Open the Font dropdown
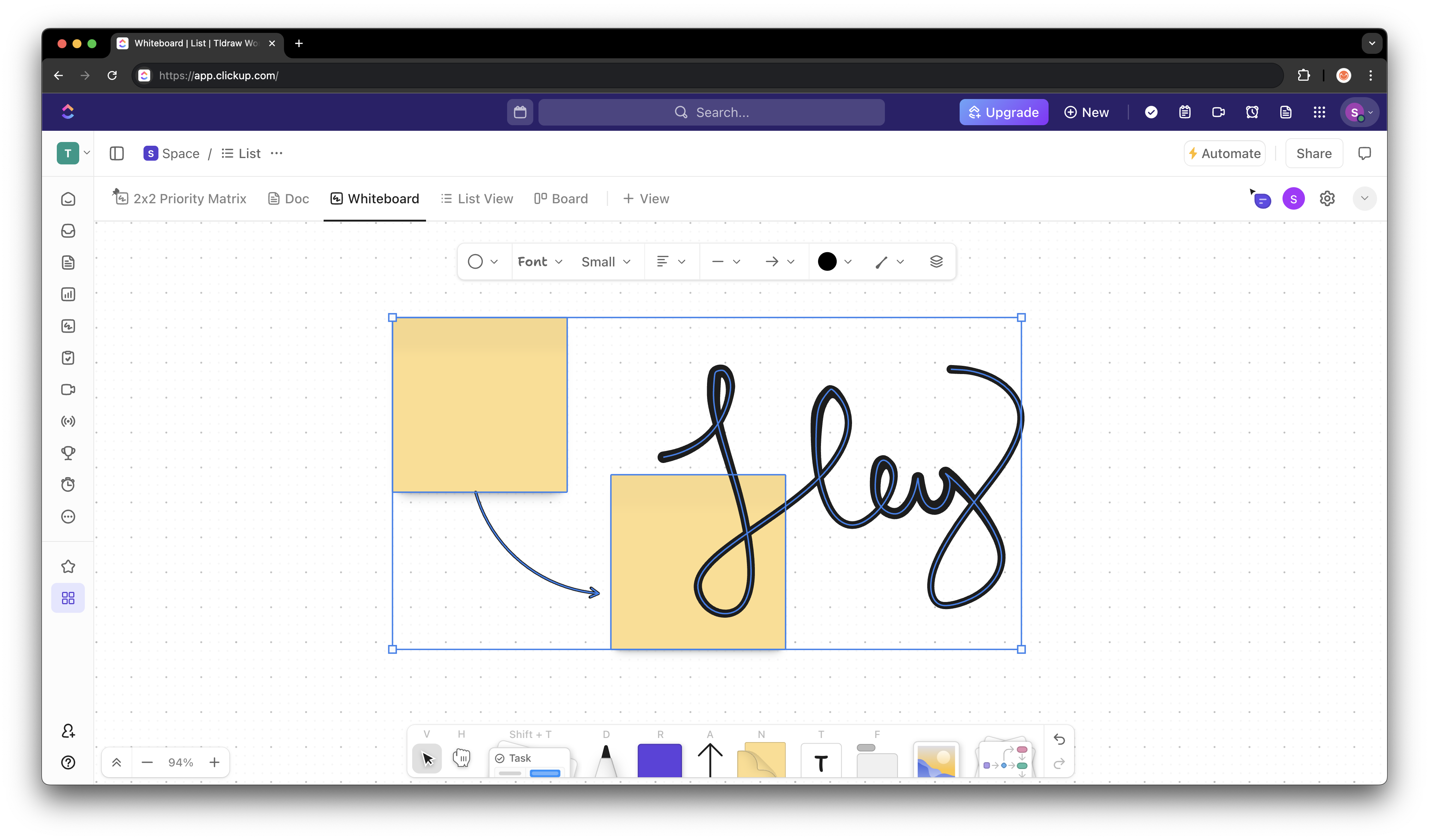 click(539, 262)
